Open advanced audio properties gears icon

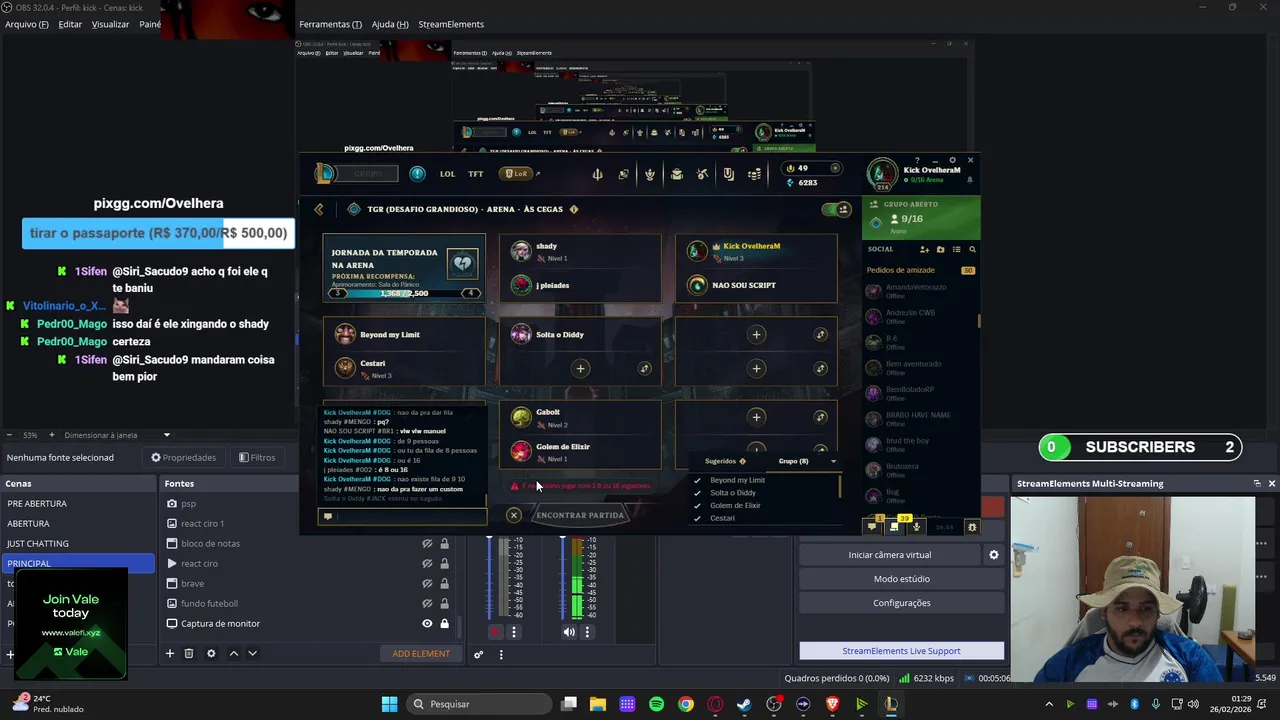coord(479,654)
